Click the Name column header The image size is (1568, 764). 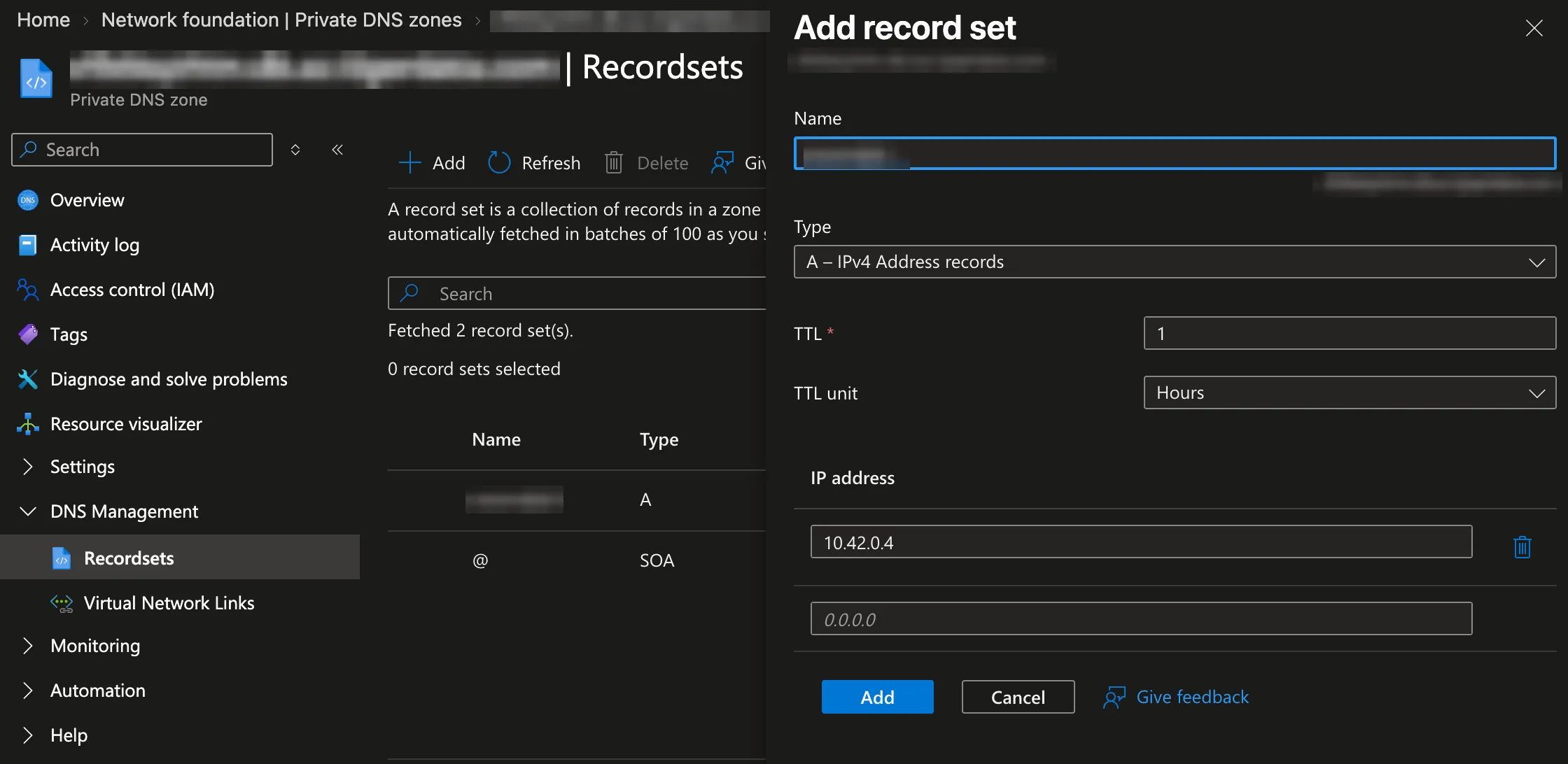[496, 439]
